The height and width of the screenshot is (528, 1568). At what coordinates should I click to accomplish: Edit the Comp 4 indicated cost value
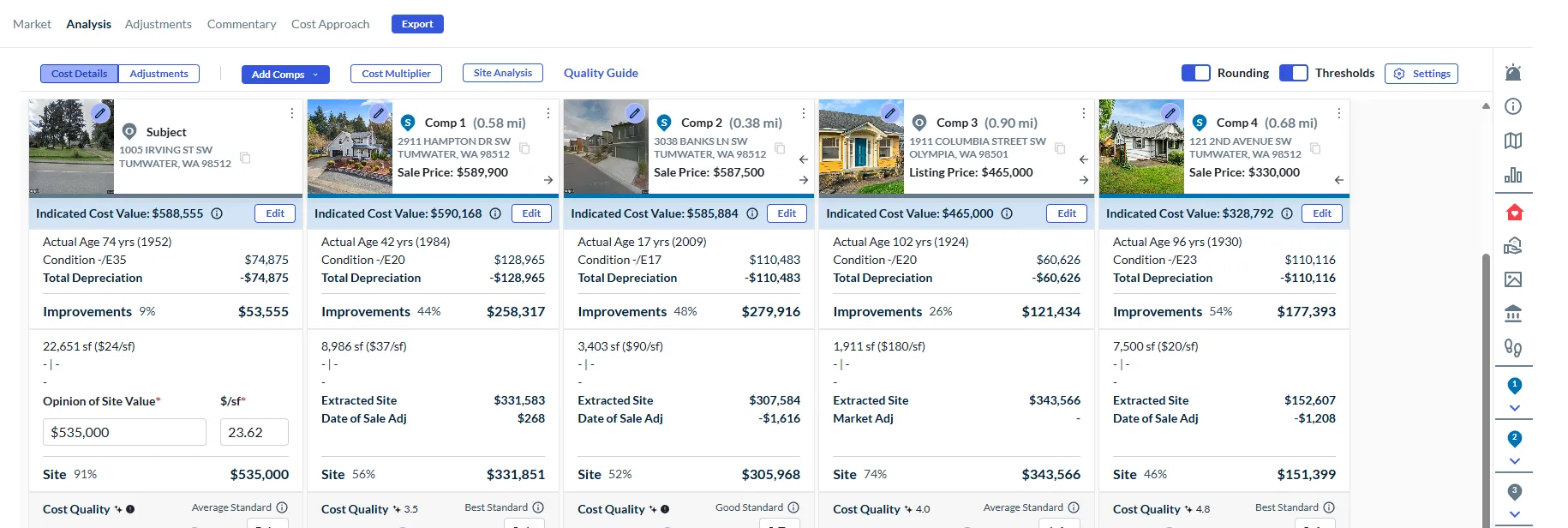coord(1322,213)
